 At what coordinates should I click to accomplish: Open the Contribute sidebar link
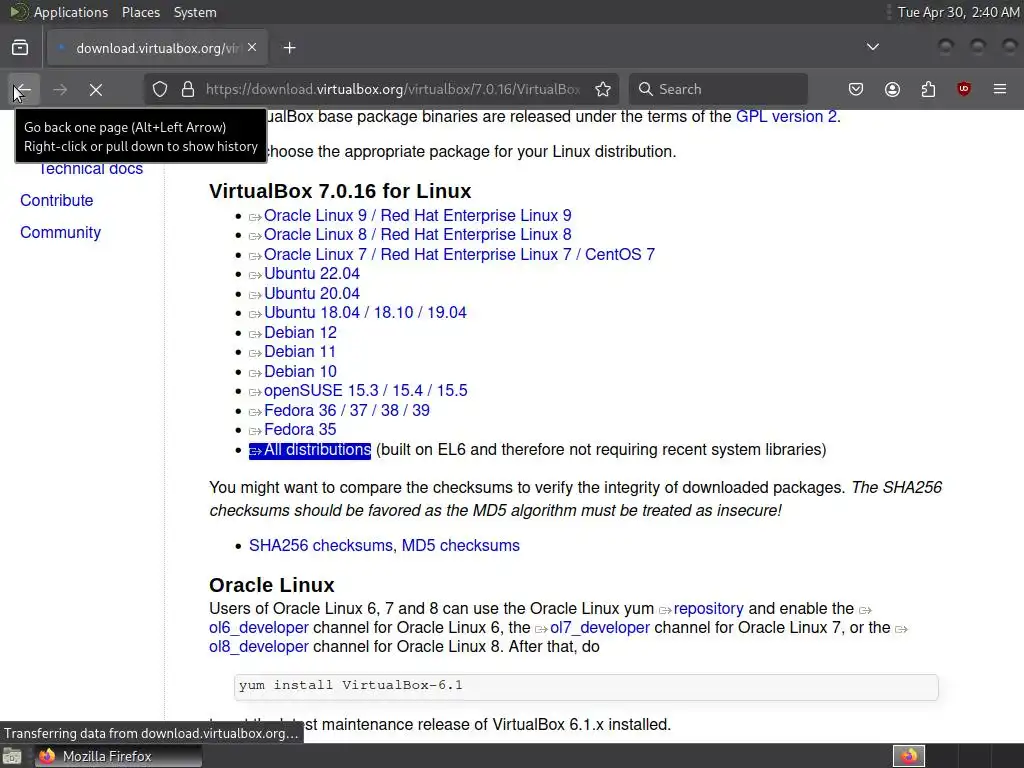coord(57,200)
